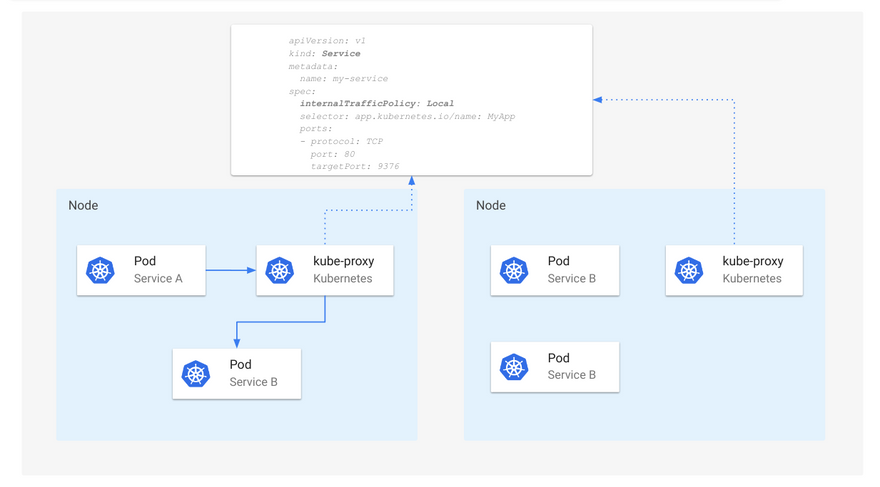Click the icon of the kube-proxy in the node without Service A
This screenshot has height=487, width=880.
point(689,270)
